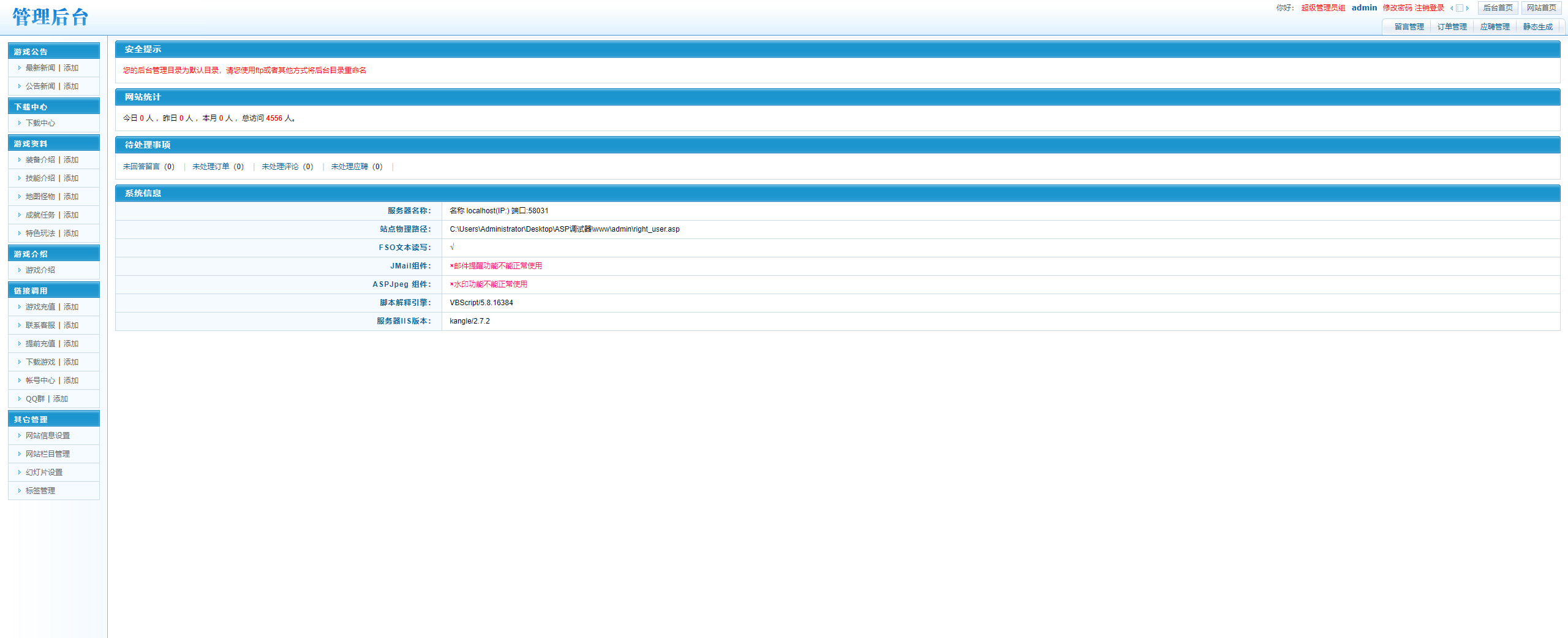Click VBScript/5.8.16384 engine value

click(x=481, y=303)
